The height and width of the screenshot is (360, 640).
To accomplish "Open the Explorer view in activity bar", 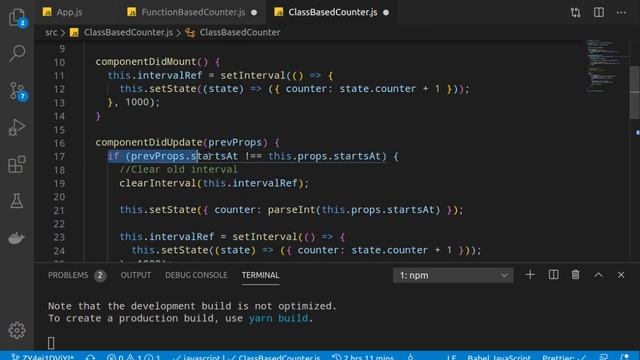I will pyautogui.click(x=17, y=17).
